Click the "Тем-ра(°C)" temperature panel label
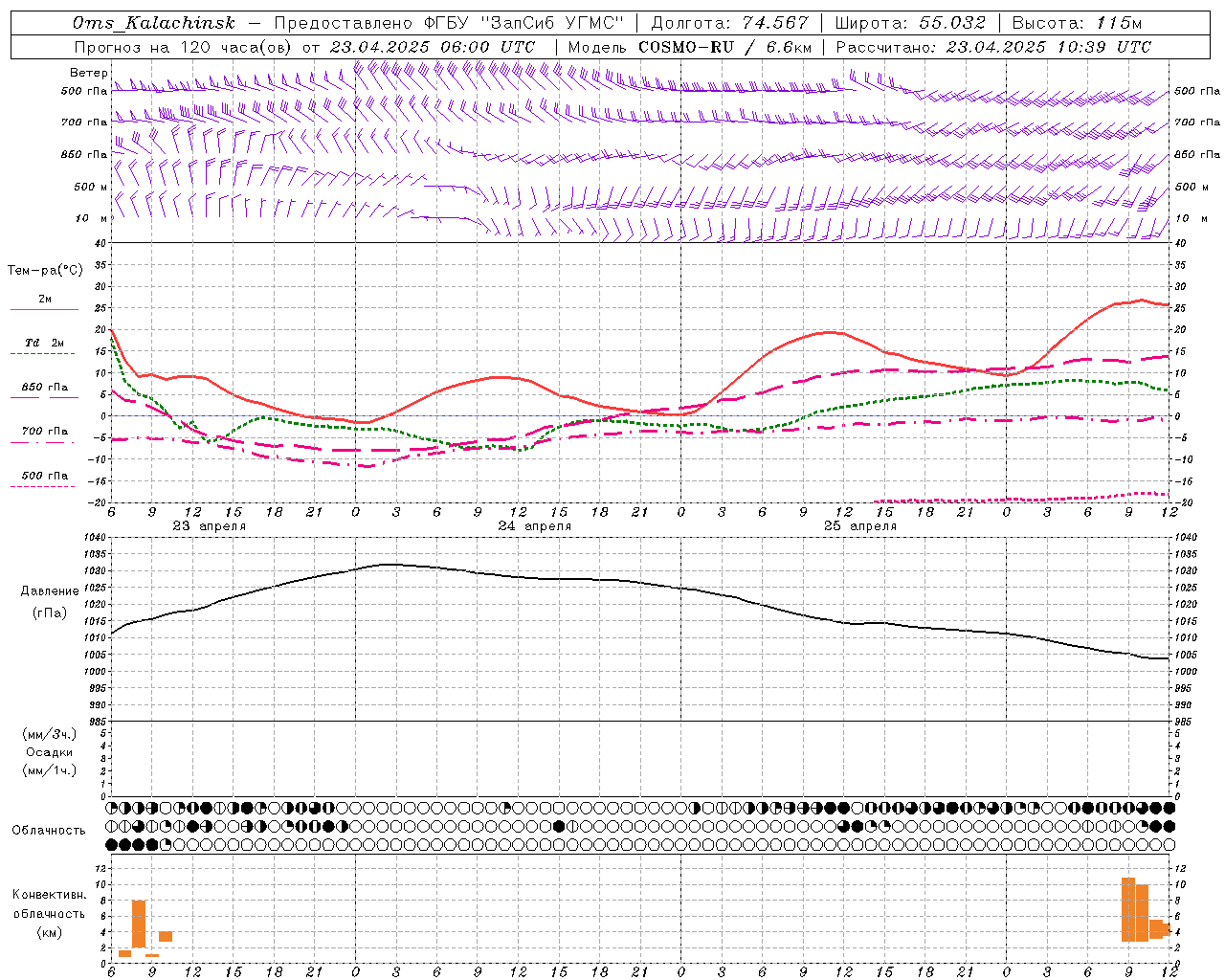The width and height of the screenshot is (1225, 980). click(x=45, y=271)
